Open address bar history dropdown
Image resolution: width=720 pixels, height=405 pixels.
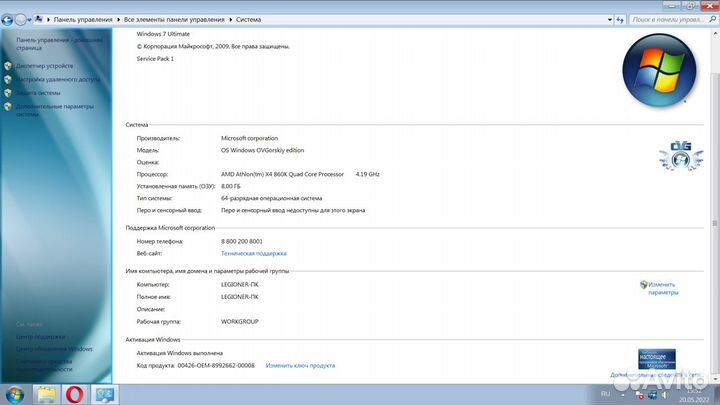point(609,20)
